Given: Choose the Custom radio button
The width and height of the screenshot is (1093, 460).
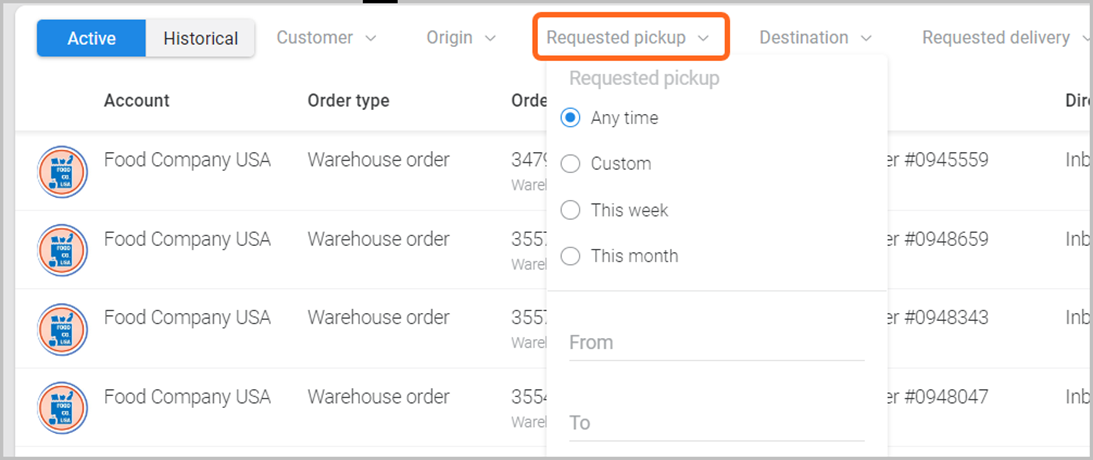Looking at the screenshot, I should coord(571,164).
